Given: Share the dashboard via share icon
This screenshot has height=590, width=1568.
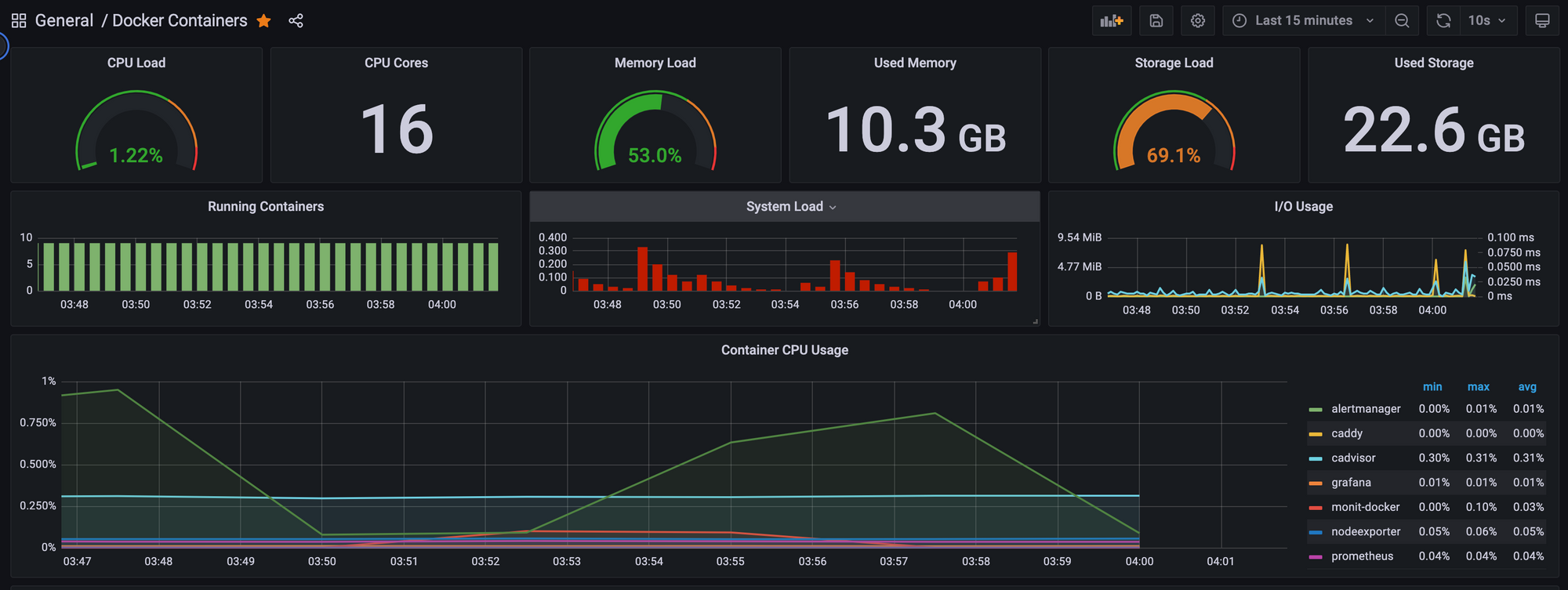Looking at the screenshot, I should [x=296, y=20].
